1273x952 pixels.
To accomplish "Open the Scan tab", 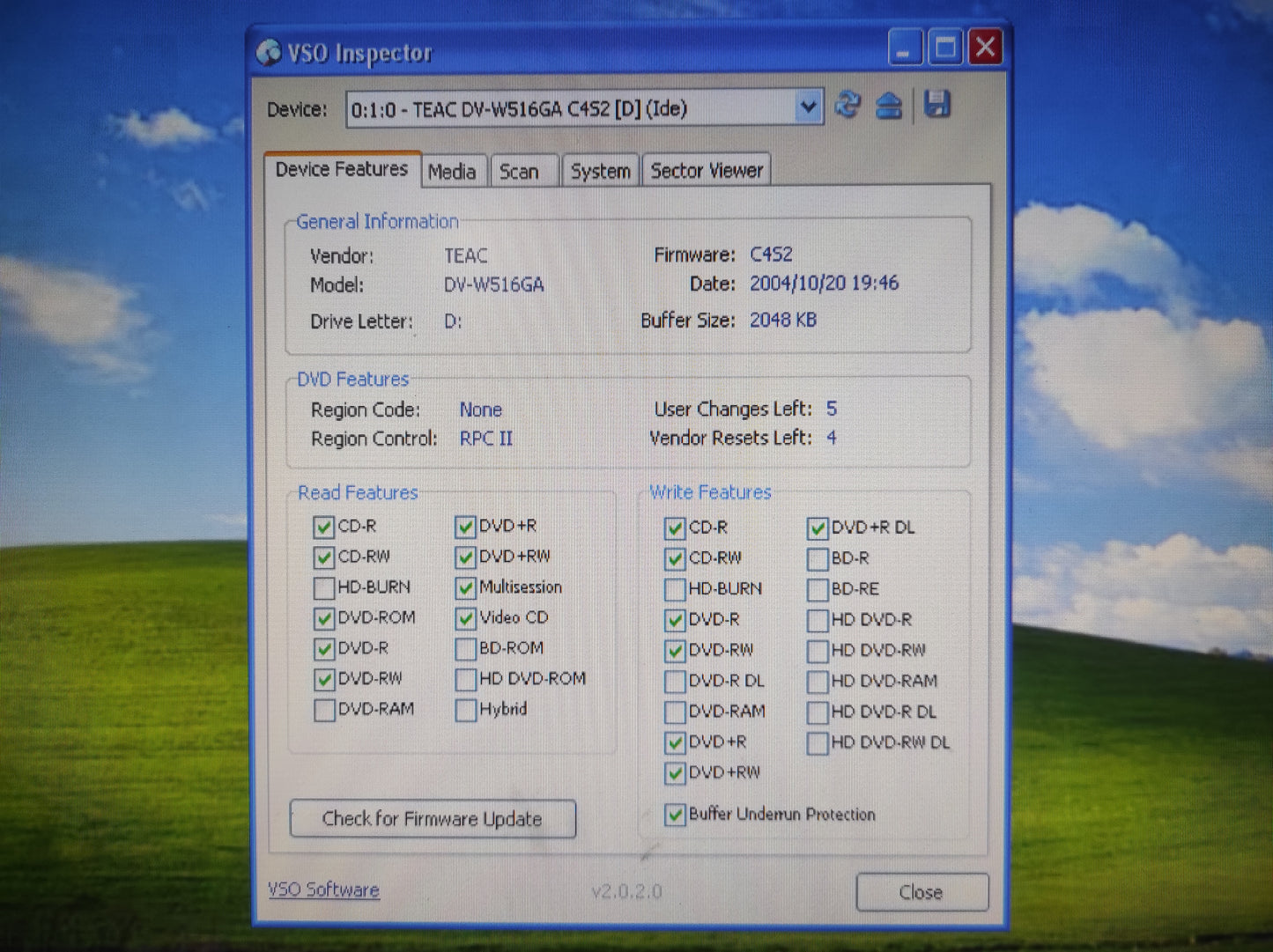I will tap(519, 172).
